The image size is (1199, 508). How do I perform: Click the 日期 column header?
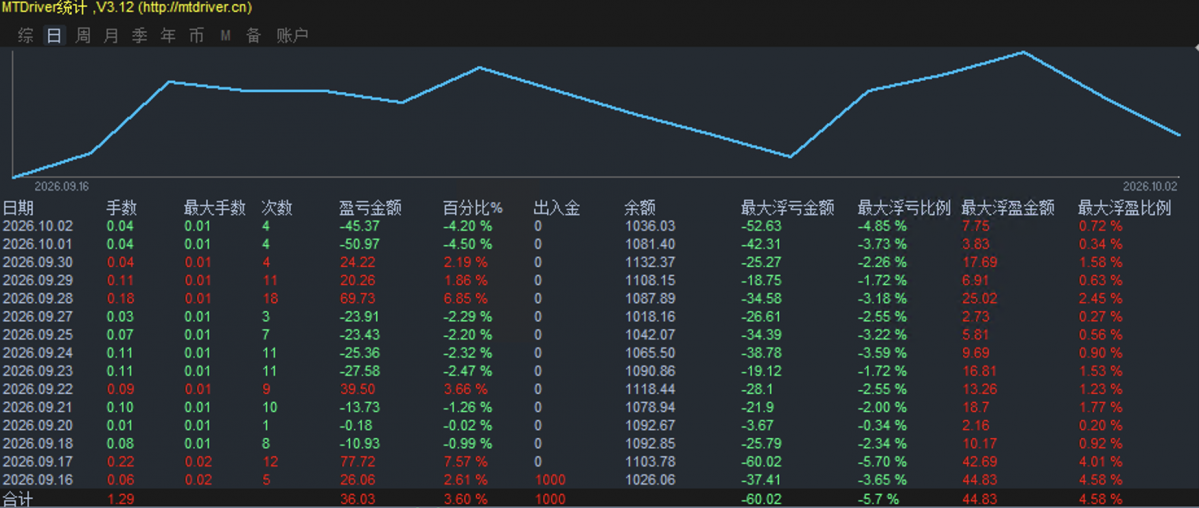pyautogui.click(x=18, y=208)
